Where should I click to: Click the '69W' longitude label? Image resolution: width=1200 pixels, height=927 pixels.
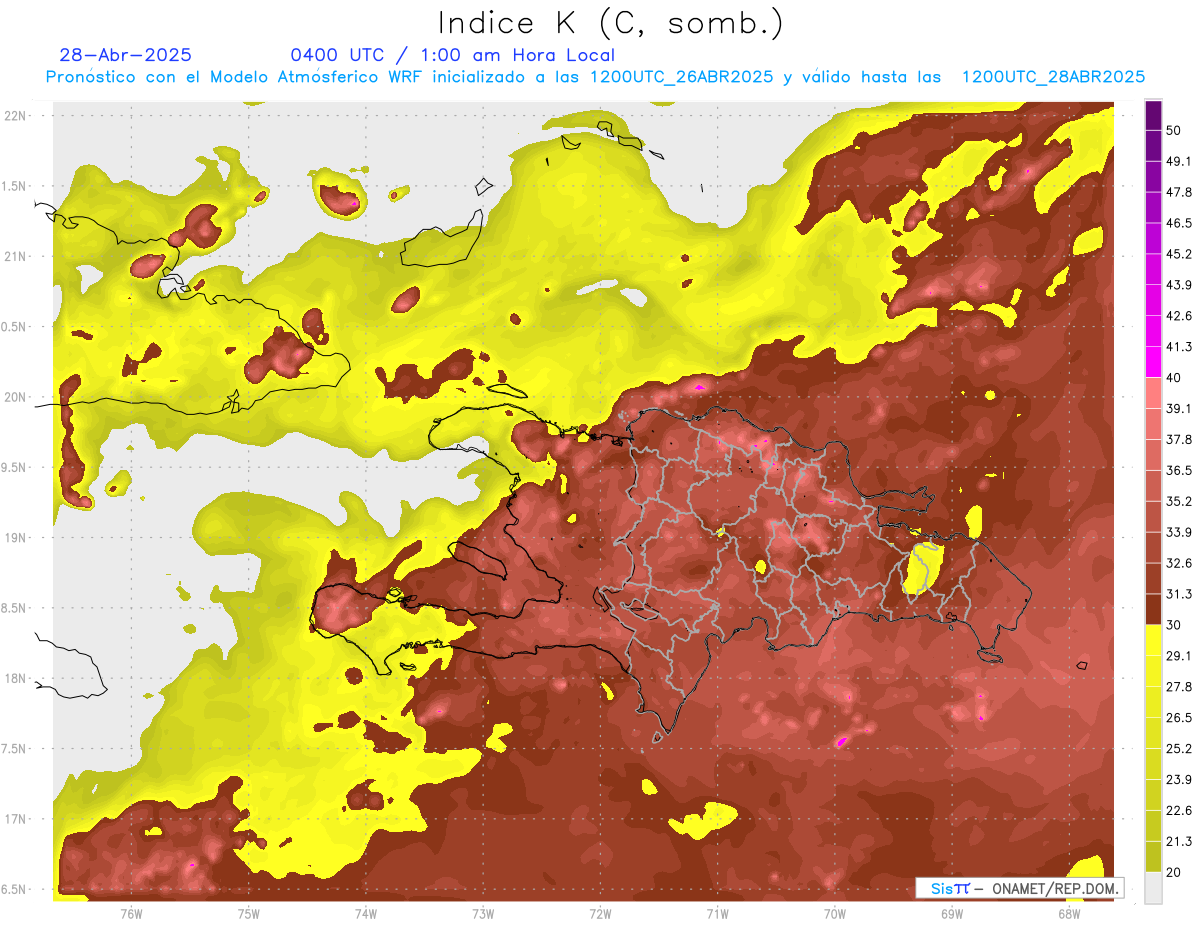coord(952,913)
